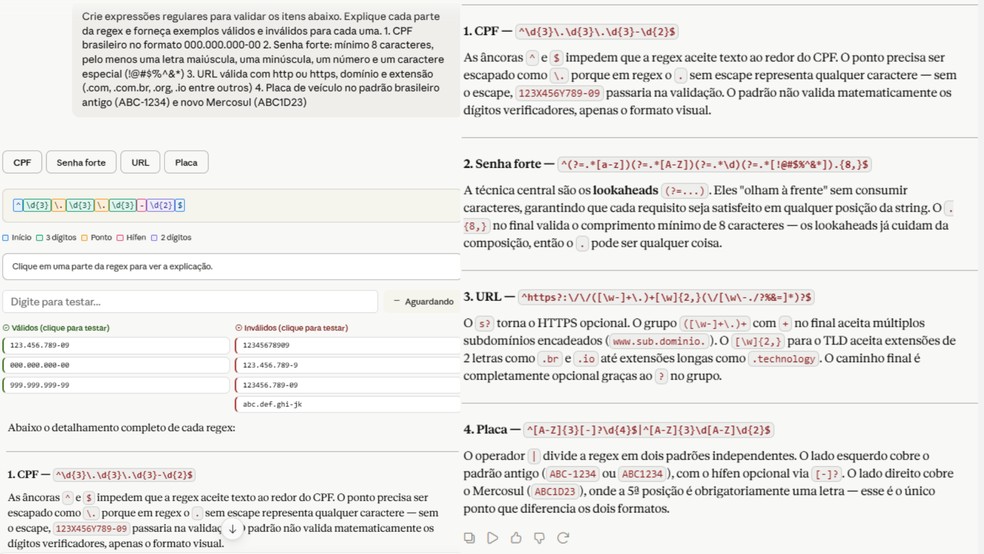Focus the 'Digite para testar...' input field
984x554 pixels.
click(x=190, y=302)
